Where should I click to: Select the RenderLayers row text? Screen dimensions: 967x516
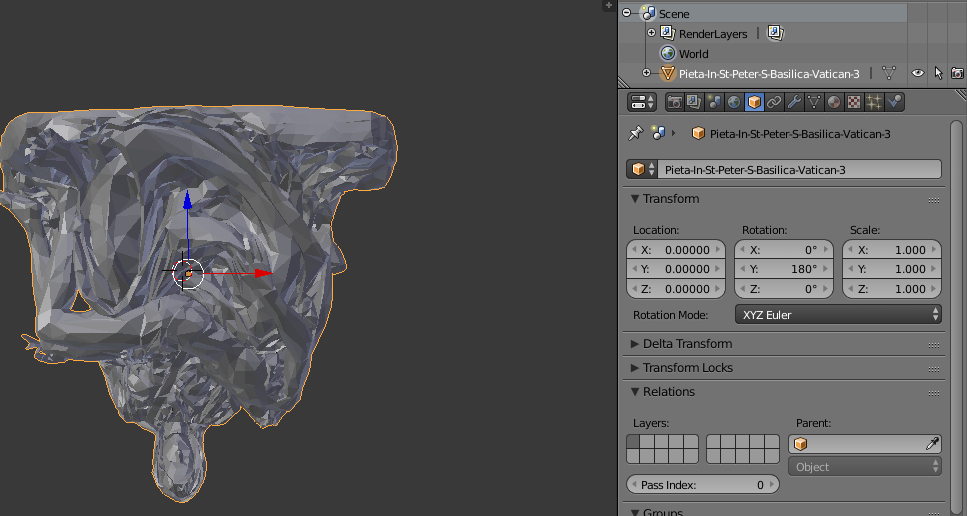coord(713,34)
